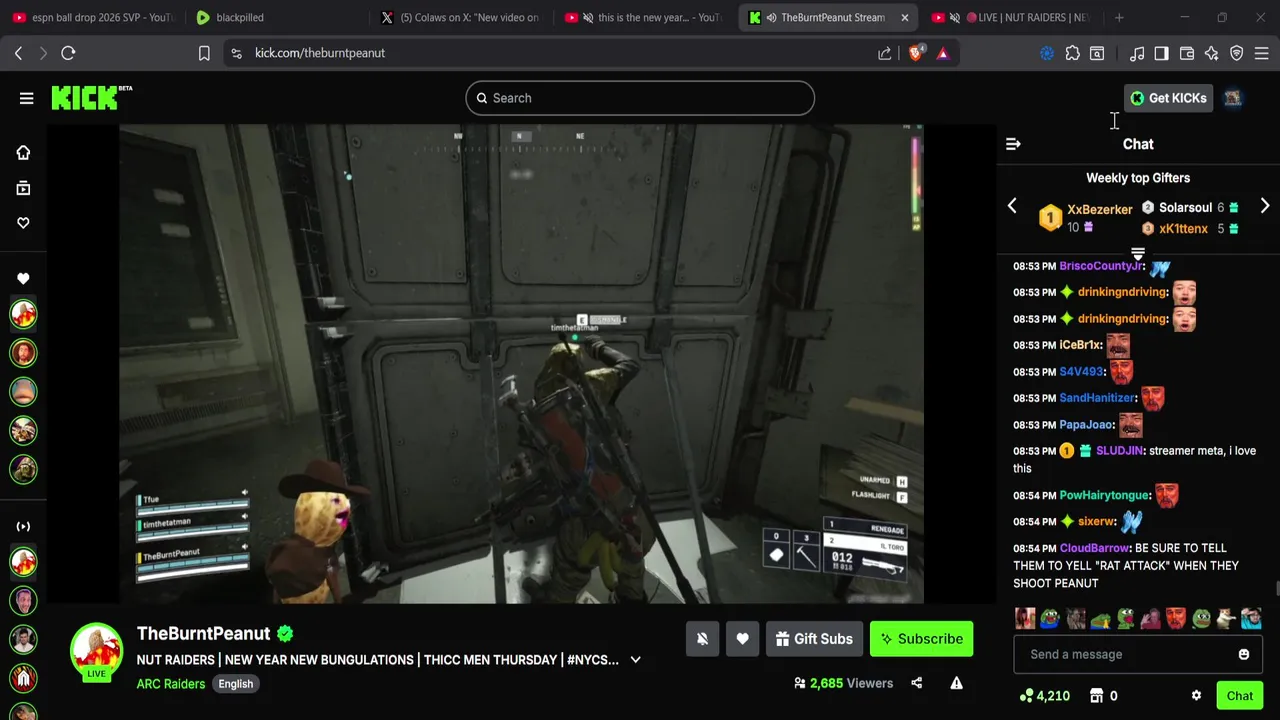Click the English language tag

click(236, 684)
